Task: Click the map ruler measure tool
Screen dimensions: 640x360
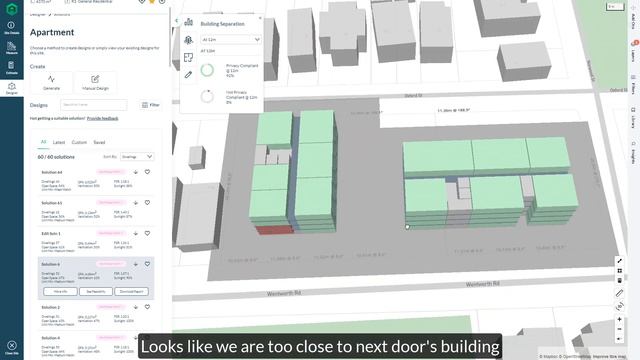Action: pyautogui.click(x=619, y=293)
